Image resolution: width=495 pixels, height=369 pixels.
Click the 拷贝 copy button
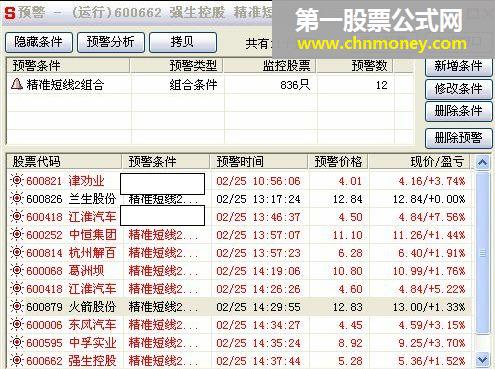(183, 42)
